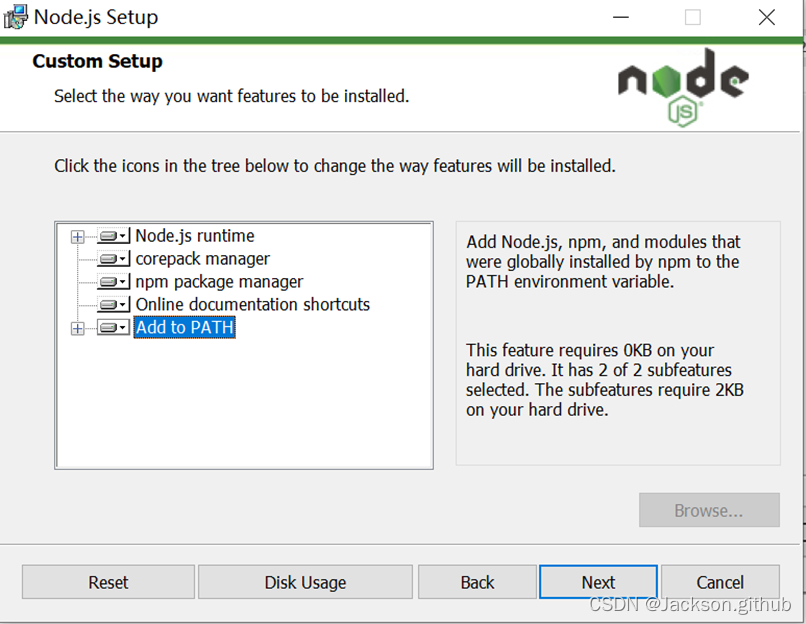Click the Node.js logo in the header
Viewport: 806px width, 624px height.
click(x=682, y=86)
